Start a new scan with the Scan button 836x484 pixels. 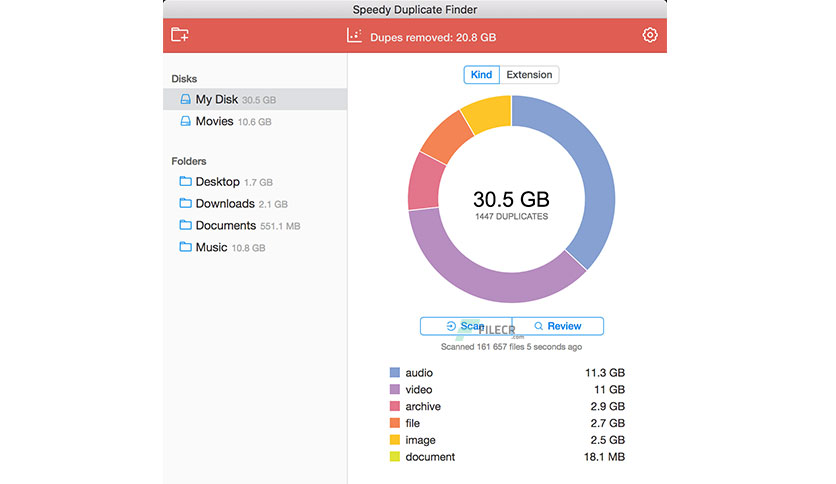point(466,326)
